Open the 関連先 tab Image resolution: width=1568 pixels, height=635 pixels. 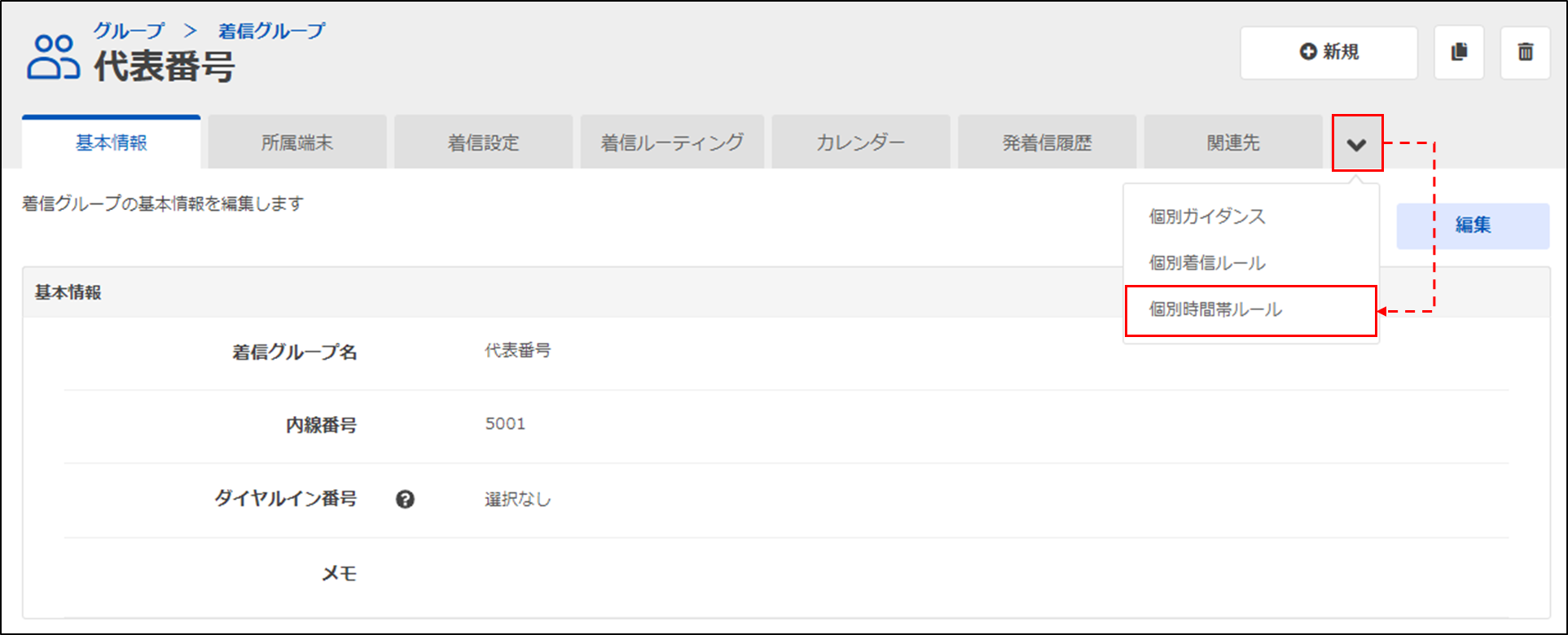(x=1233, y=143)
